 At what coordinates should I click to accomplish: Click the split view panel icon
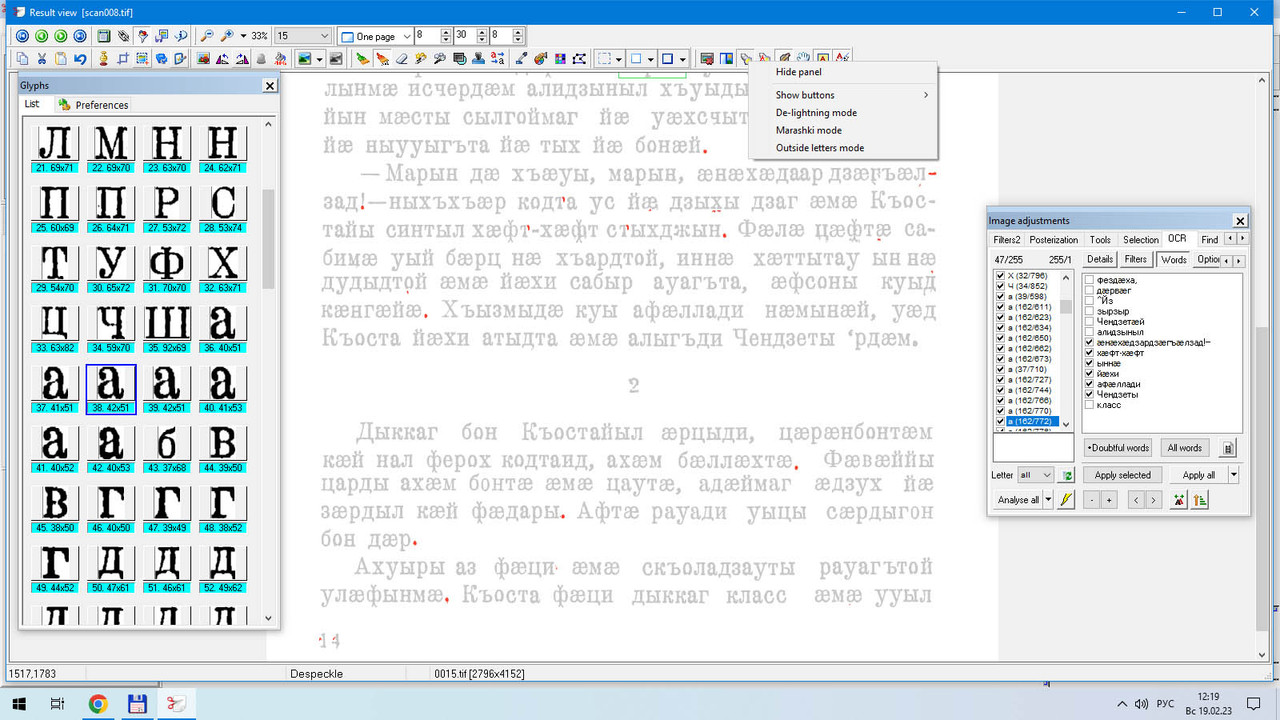tap(726, 59)
